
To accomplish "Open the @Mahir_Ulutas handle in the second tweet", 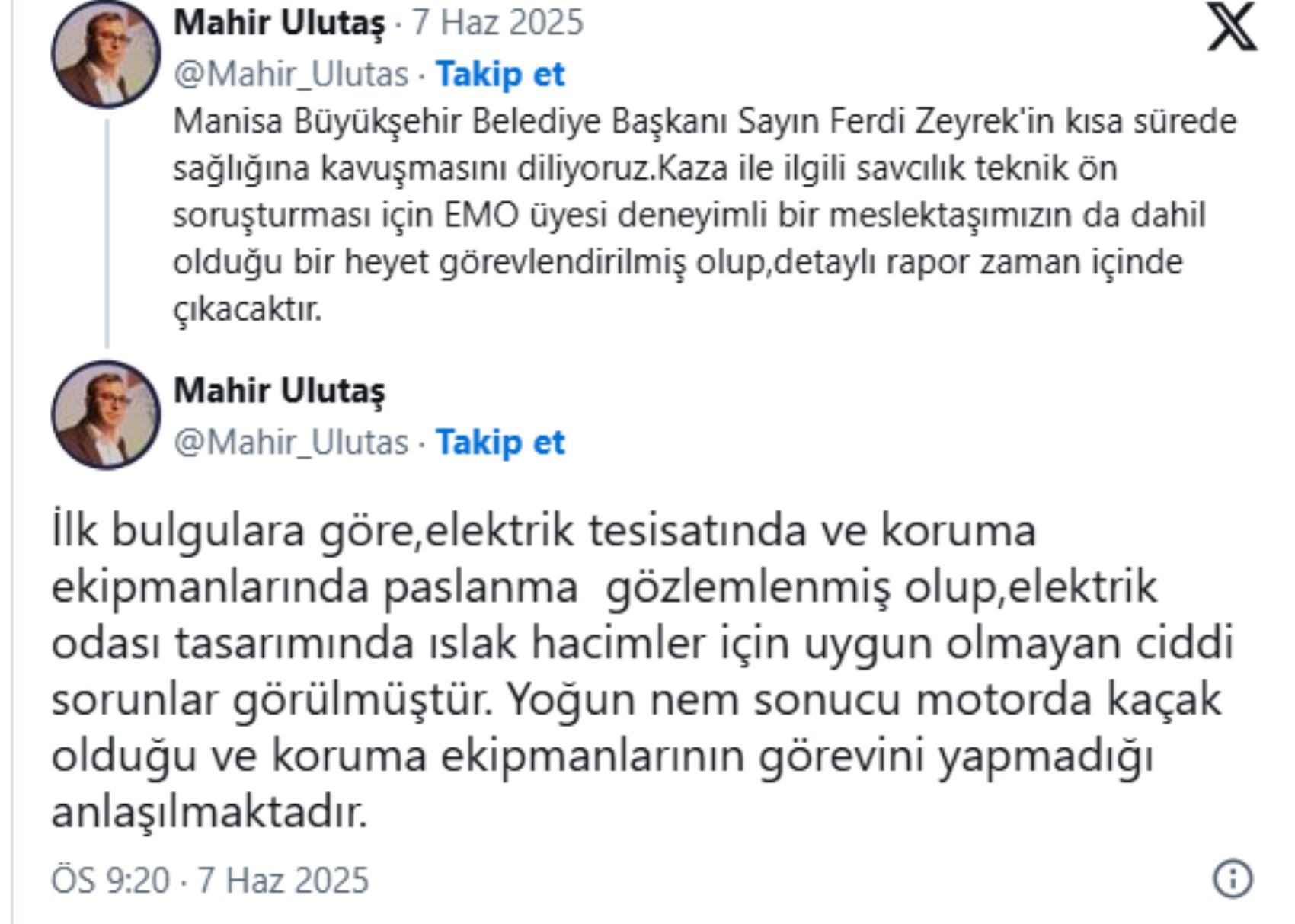I will coord(291,443).
